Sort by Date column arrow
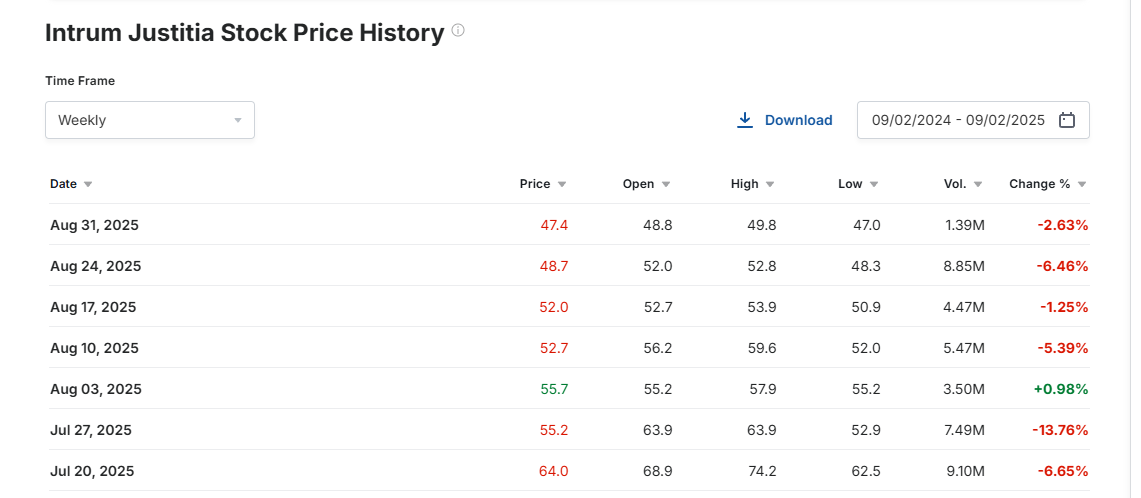This screenshot has width=1141, height=498. pos(88,185)
